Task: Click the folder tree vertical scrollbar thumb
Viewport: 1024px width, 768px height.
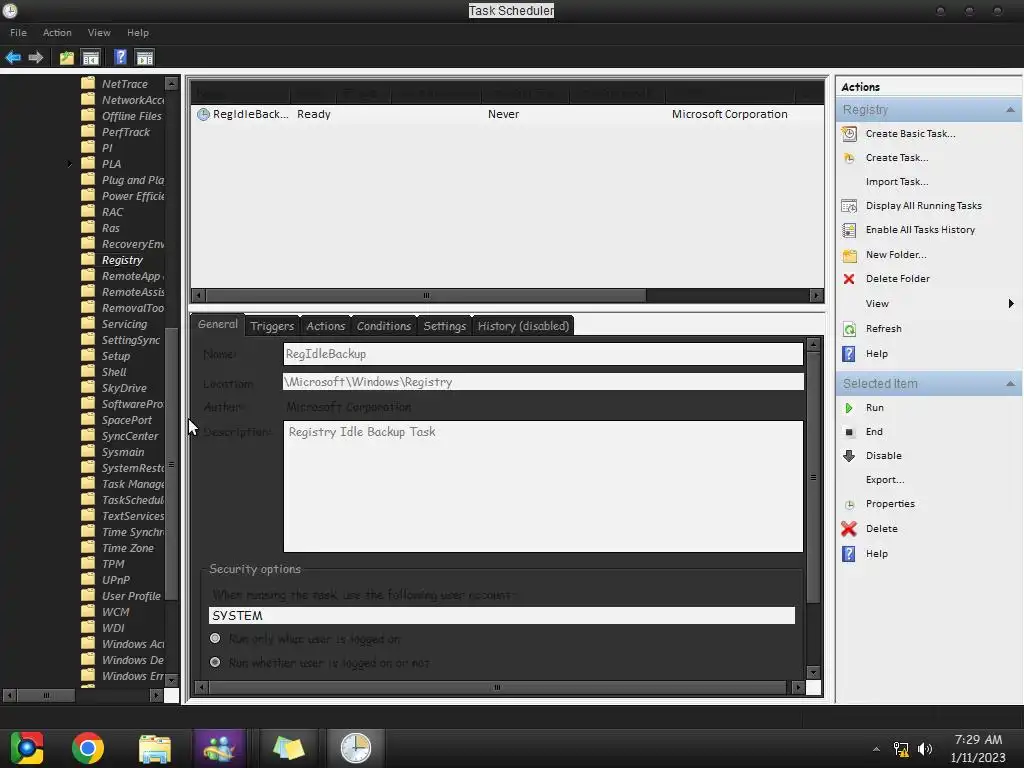Action: (x=171, y=464)
